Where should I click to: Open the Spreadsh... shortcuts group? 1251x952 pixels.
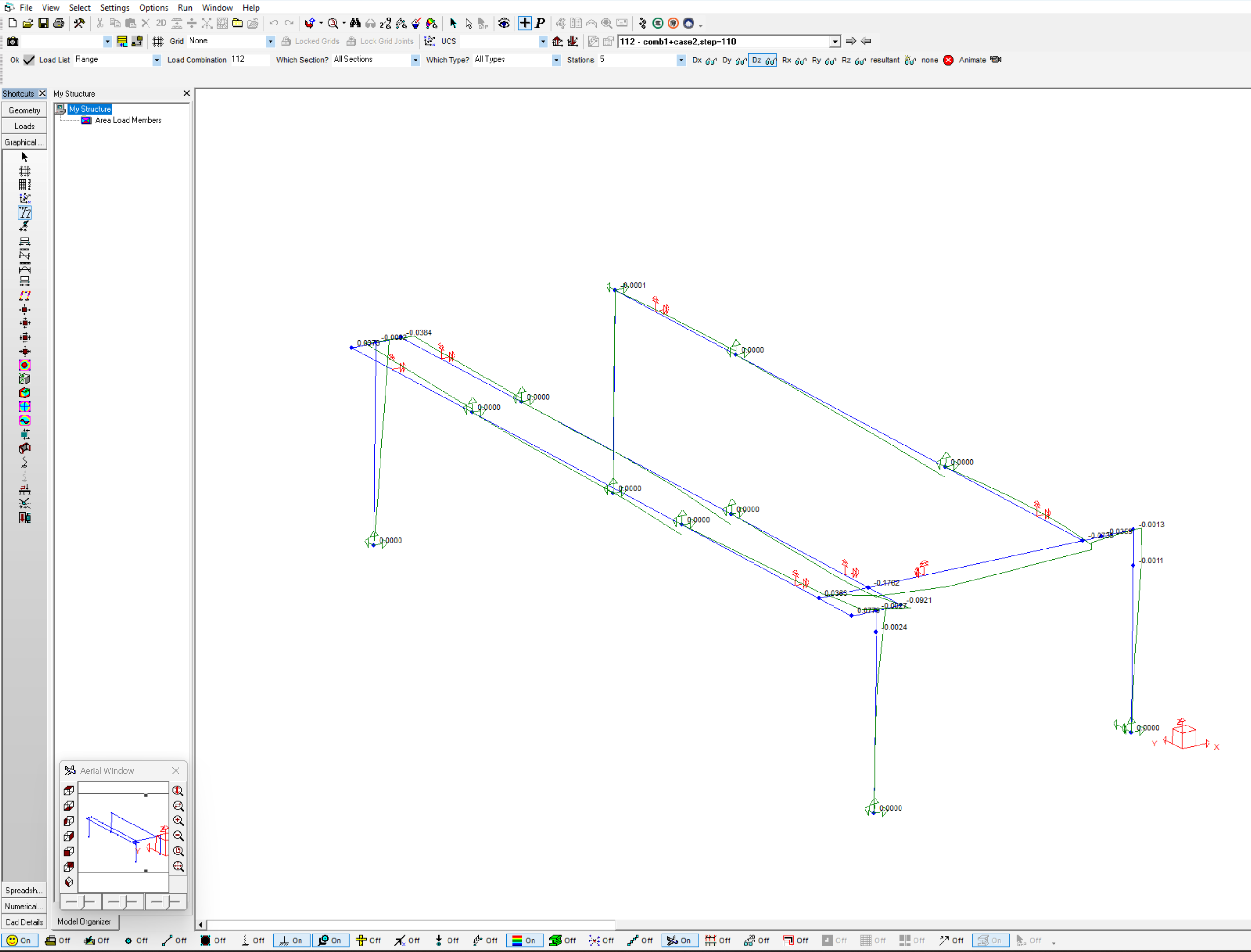click(25, 890)
